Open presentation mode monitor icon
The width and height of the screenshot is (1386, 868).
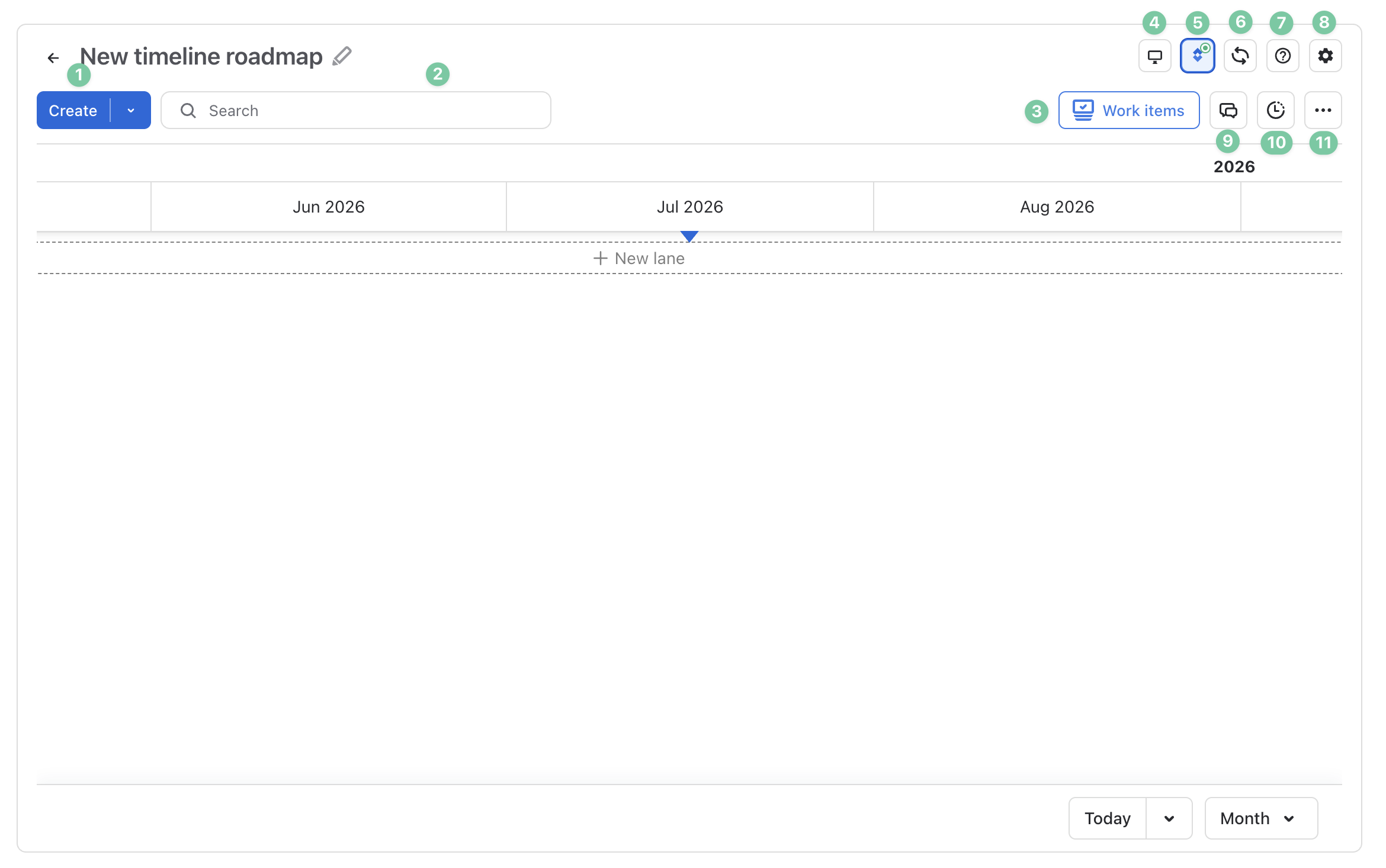(1154, 56)
